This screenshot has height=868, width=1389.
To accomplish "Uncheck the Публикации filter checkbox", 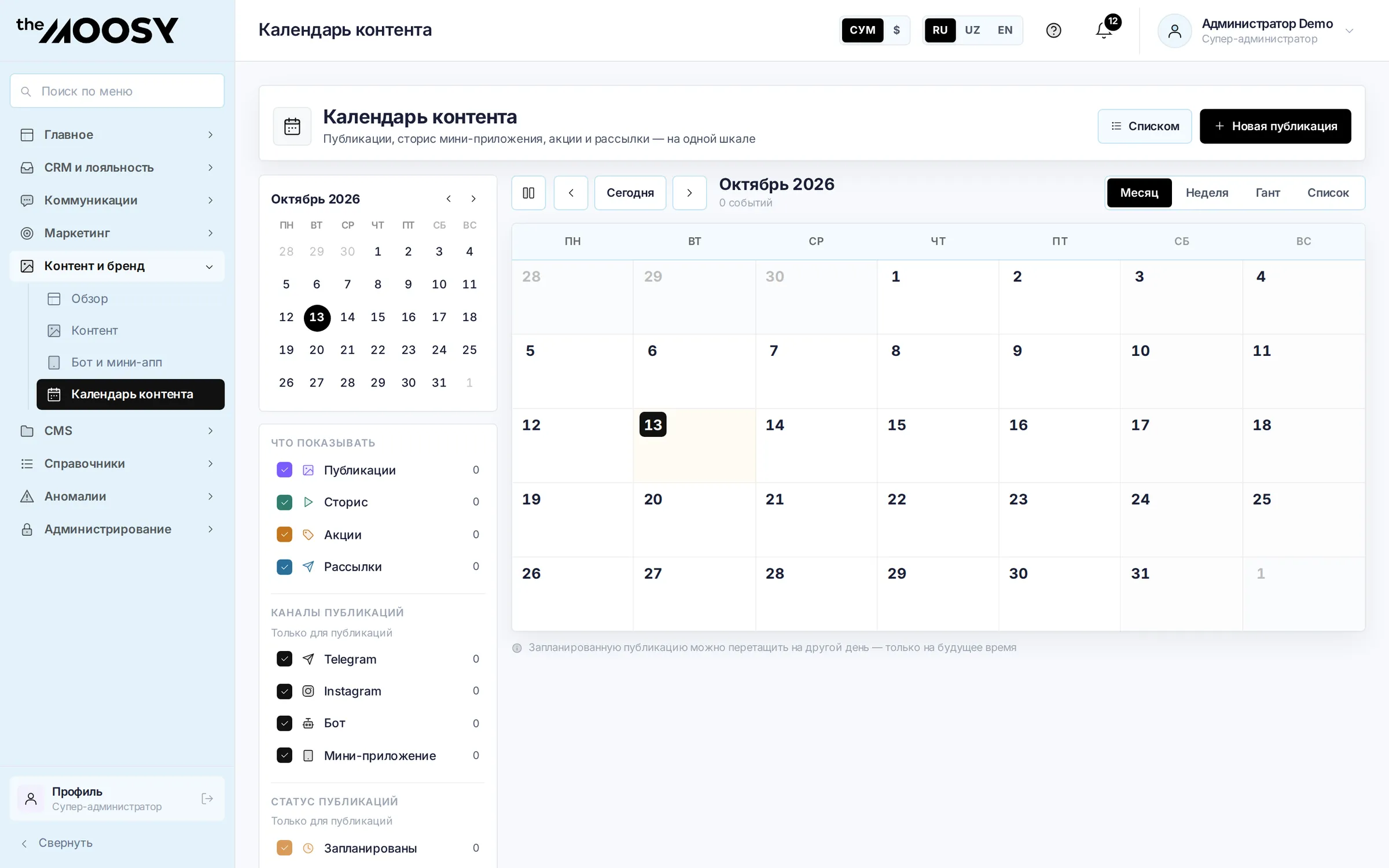I will click(x=284, y=470).
